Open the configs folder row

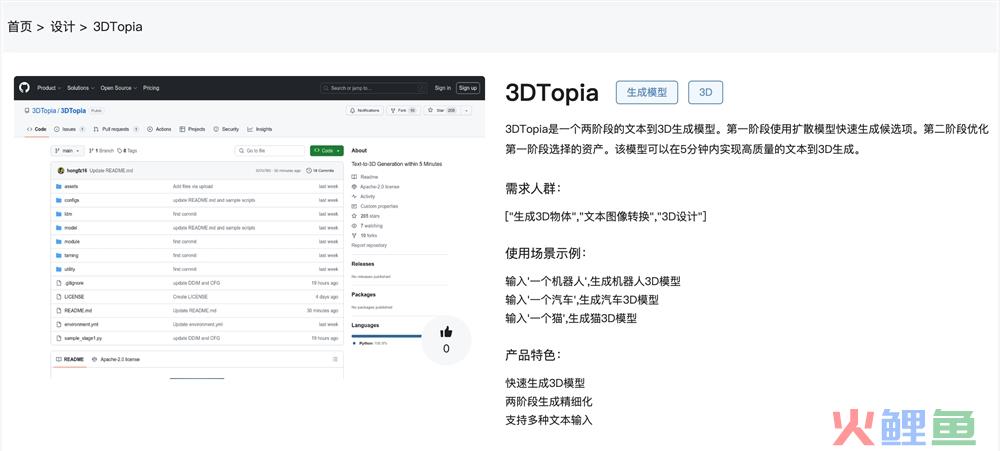(197, 200)
